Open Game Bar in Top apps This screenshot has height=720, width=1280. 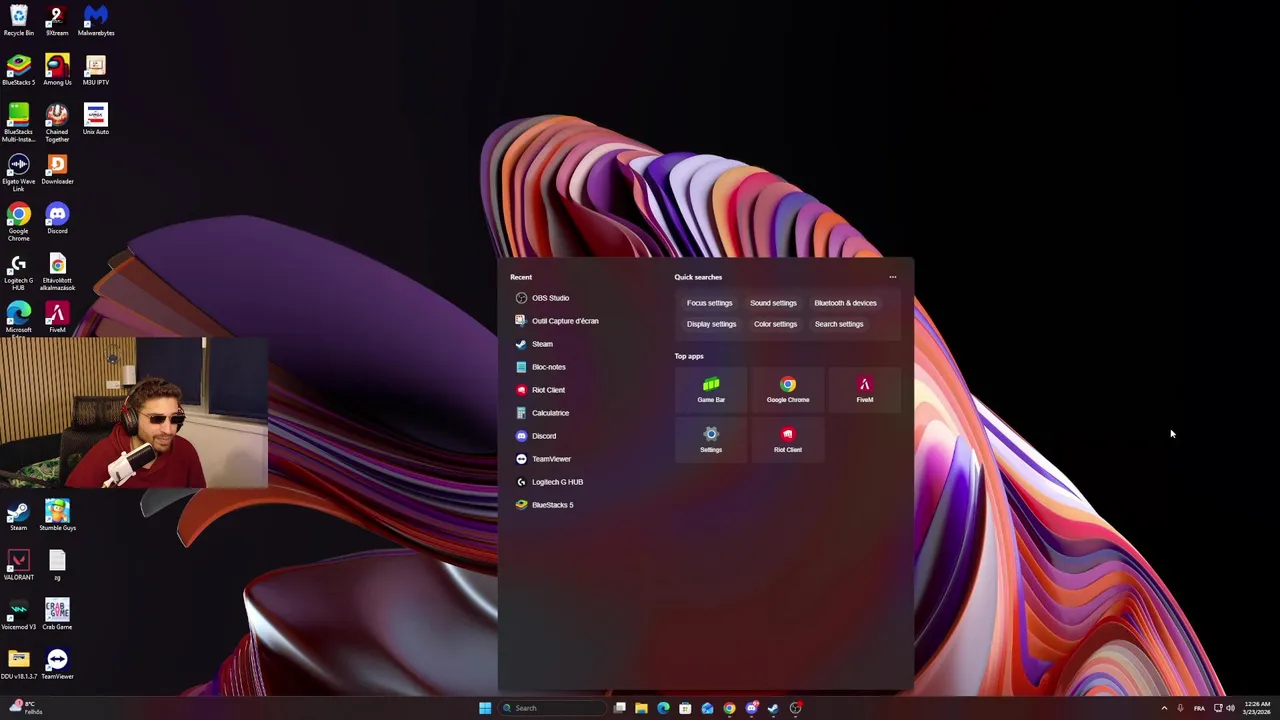point(711,390)
